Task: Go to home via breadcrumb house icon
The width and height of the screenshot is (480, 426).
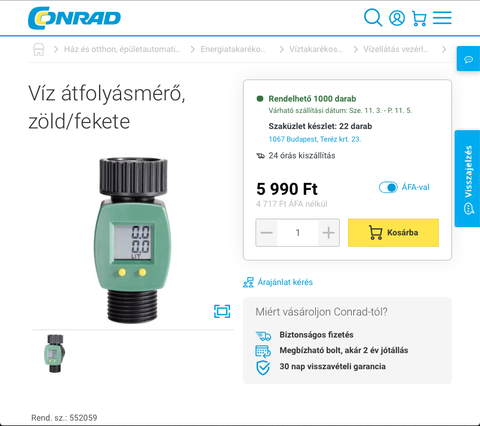Action: 39,49
